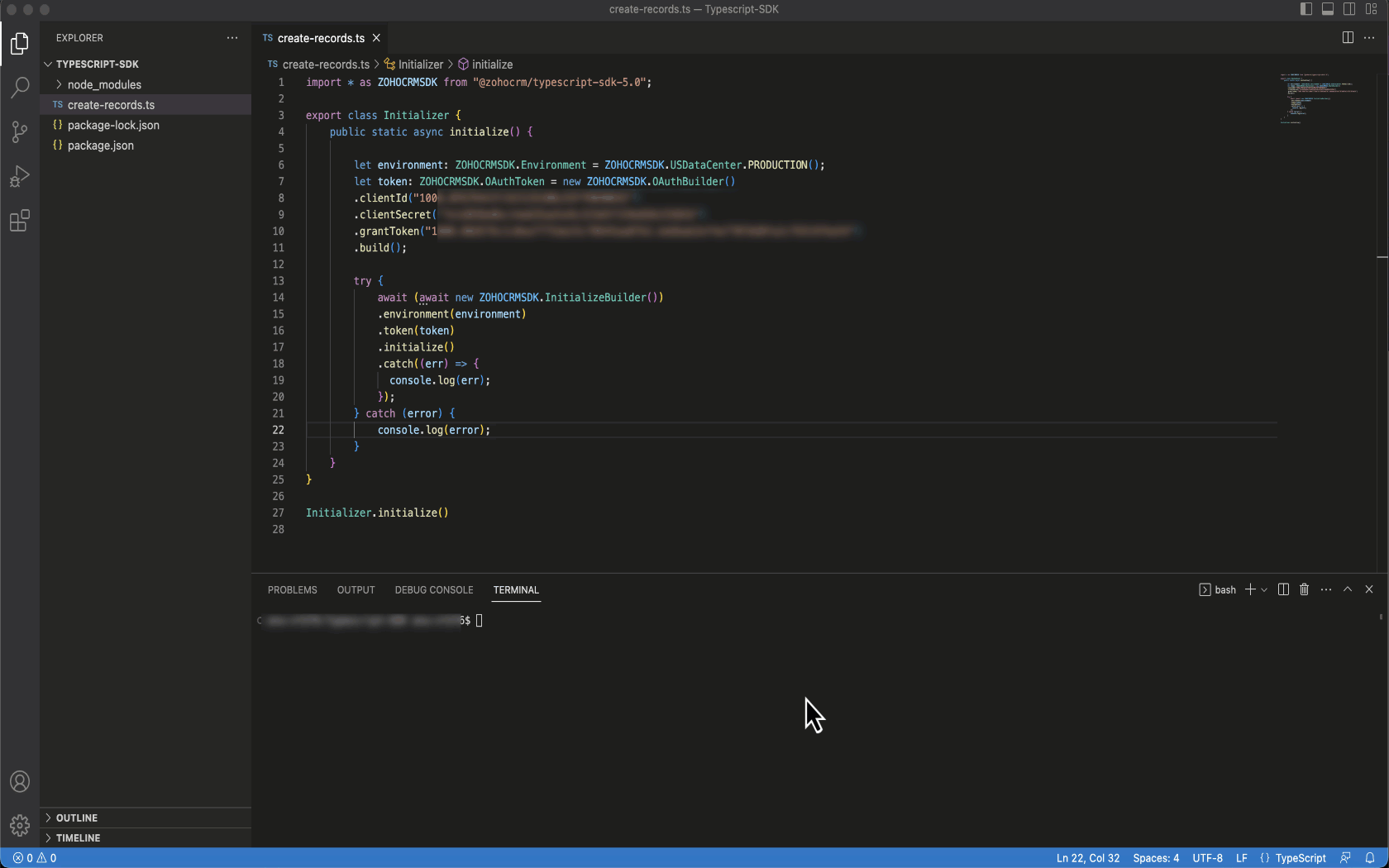The width and height of the screenshot is (1389, 868).
Task: Expand the OUTLINE section
Action: (x=77, y=818)
